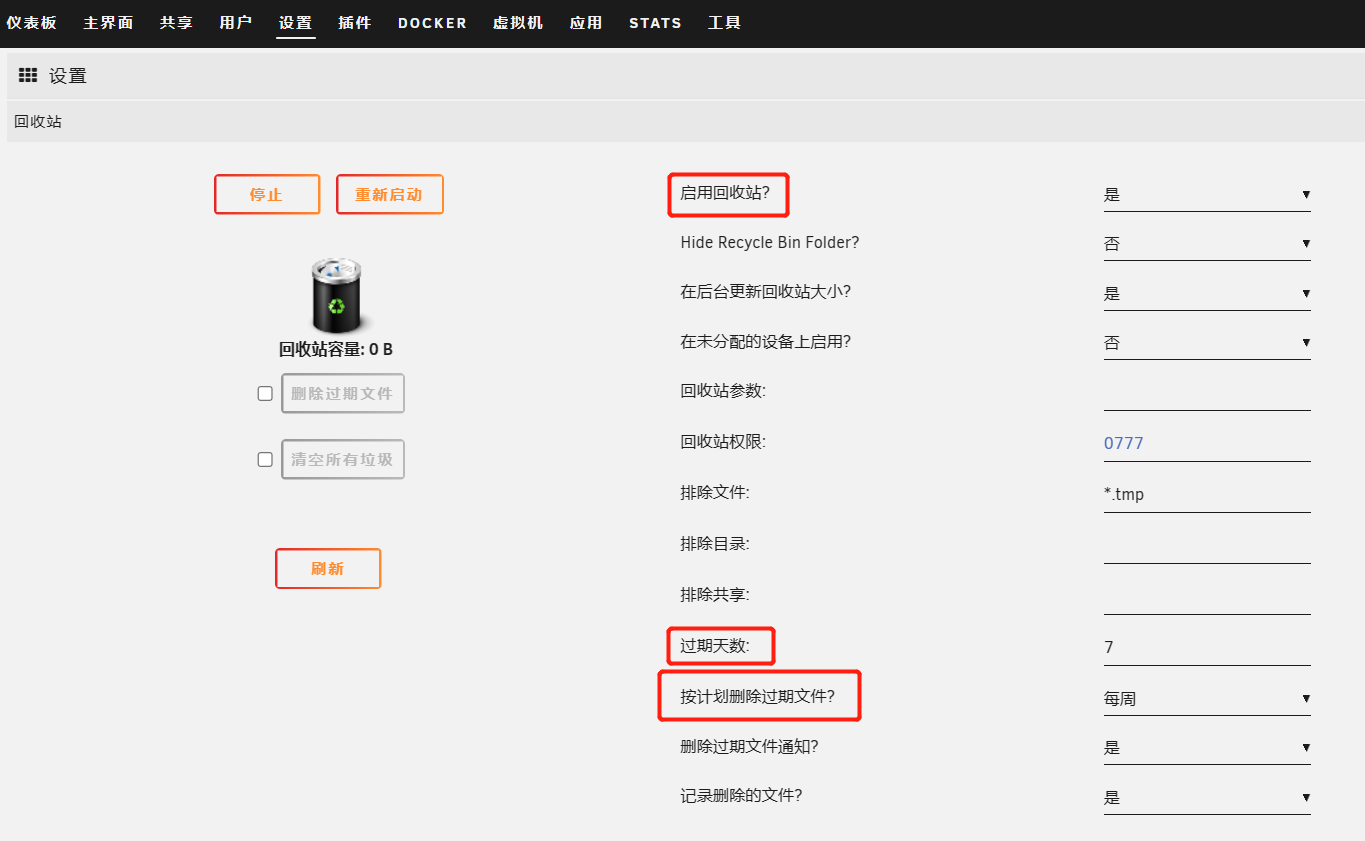Click the grid icon beside 设置 heading
Viewport: 1365px width, 841px height.
[x=28, y=75]
